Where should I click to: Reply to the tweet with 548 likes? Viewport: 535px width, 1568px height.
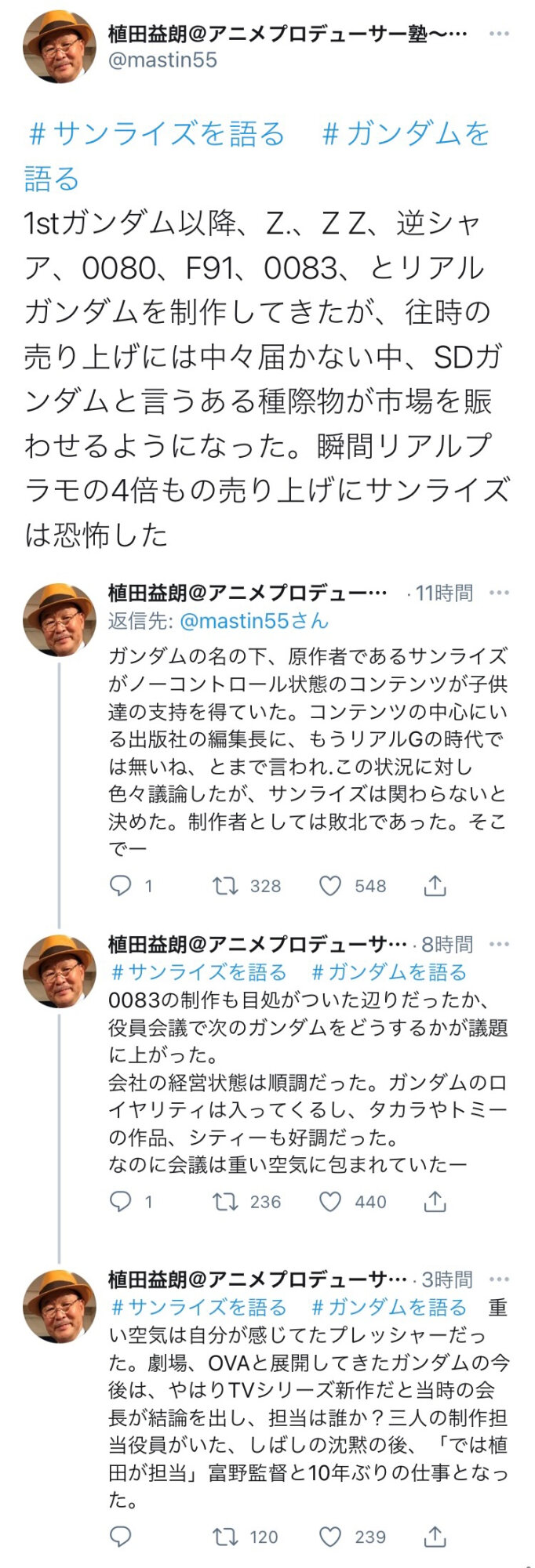pos(120,885)
